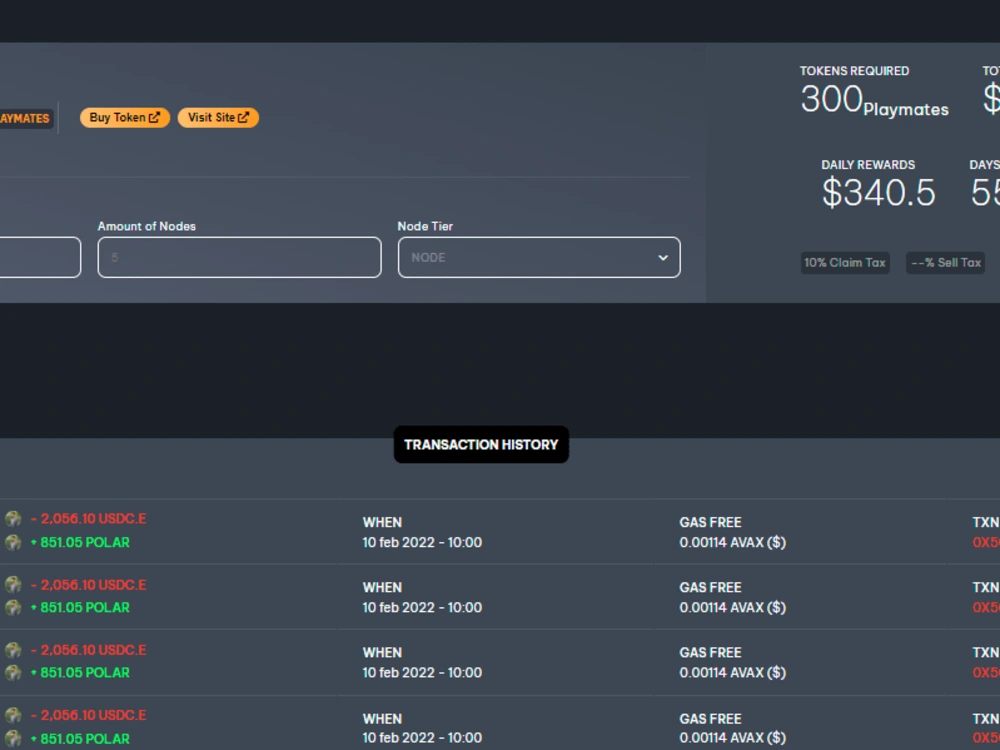This screenshot has width=1000, height=750.
Task: Focus the Amount of Nodes input field
Action: (x=239, y=257)
